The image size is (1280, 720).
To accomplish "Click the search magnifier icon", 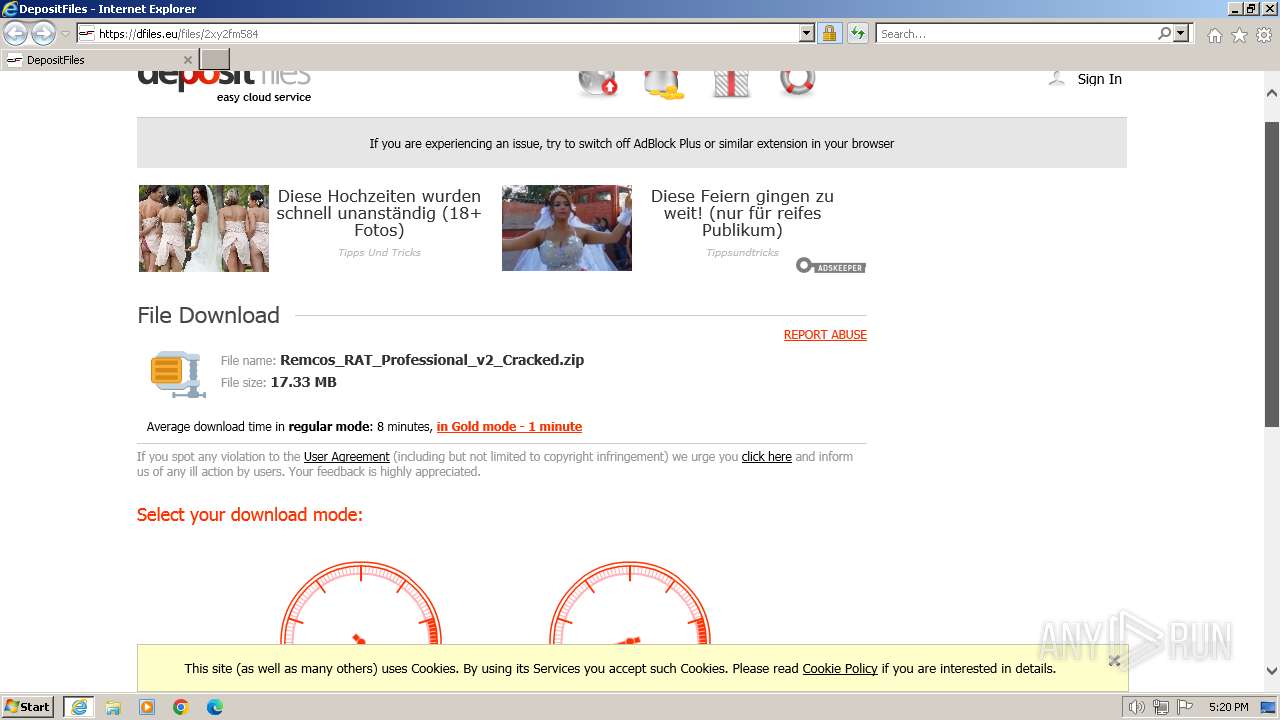I will pos(1165,34).
